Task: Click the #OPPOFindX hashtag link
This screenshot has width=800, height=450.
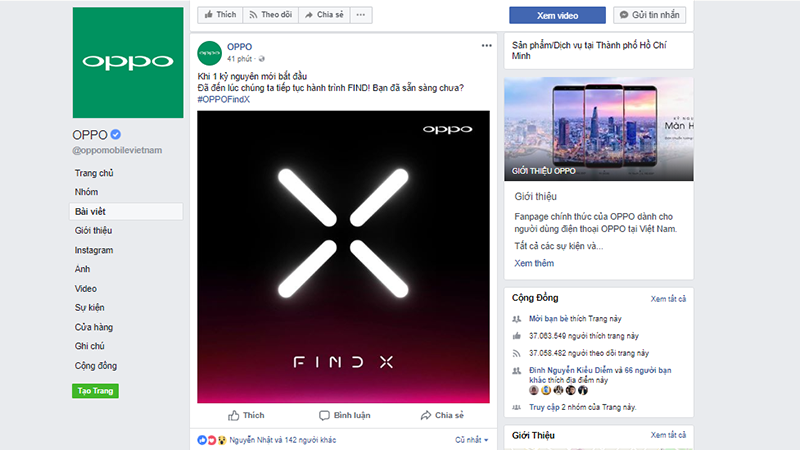Action: (225, 99)
